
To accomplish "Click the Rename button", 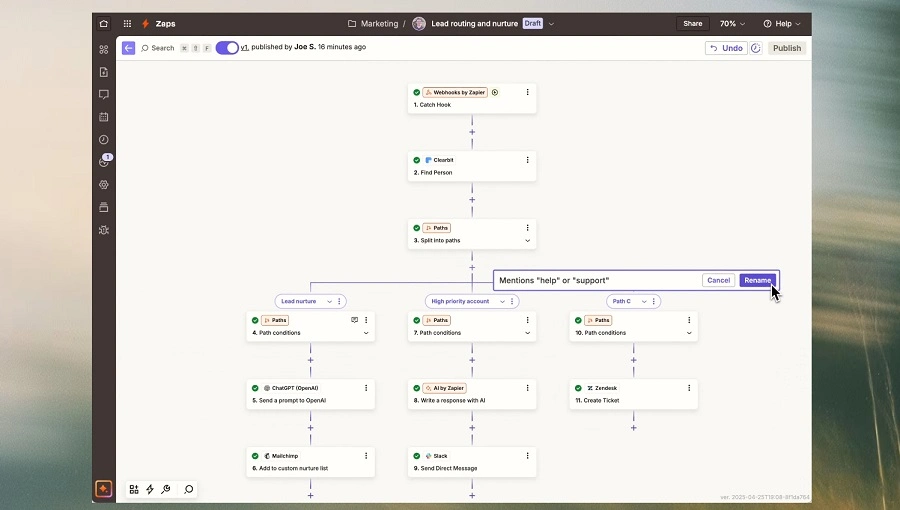I will [758, 281].
